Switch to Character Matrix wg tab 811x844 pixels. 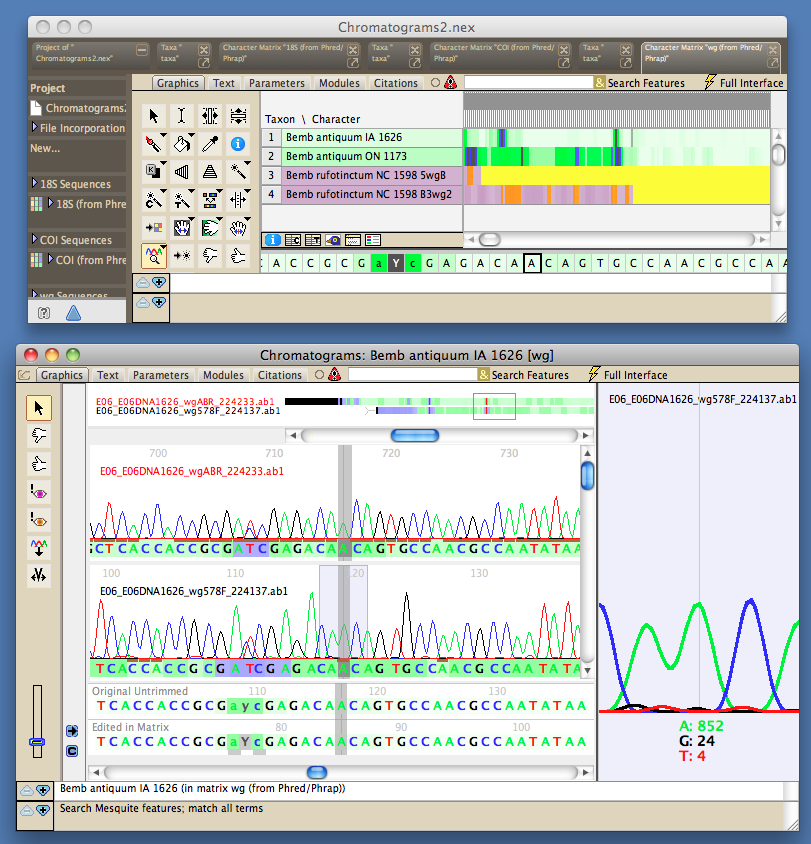click(x=710, y=57)
